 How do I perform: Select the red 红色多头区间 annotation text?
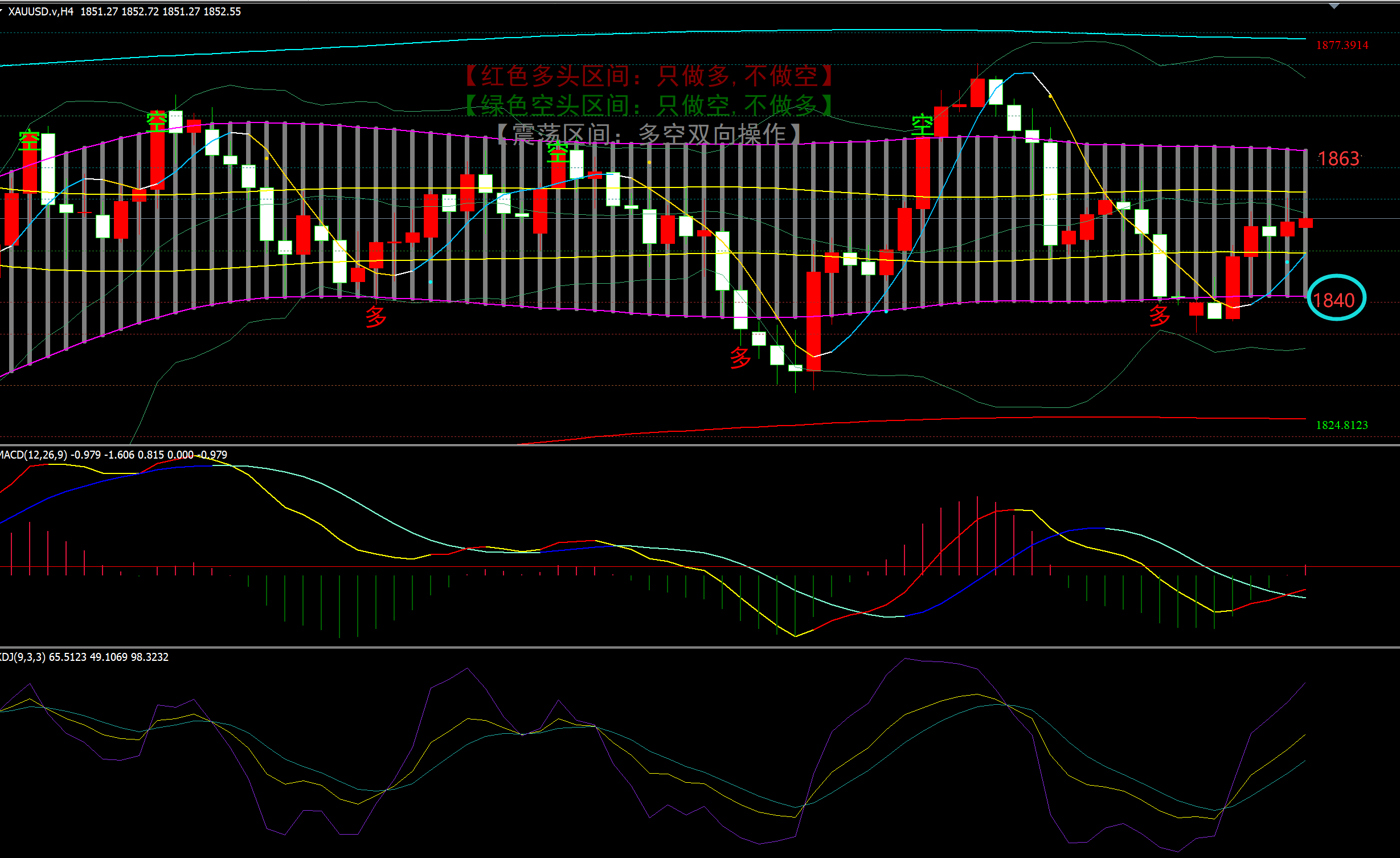(x=649, y=76)
